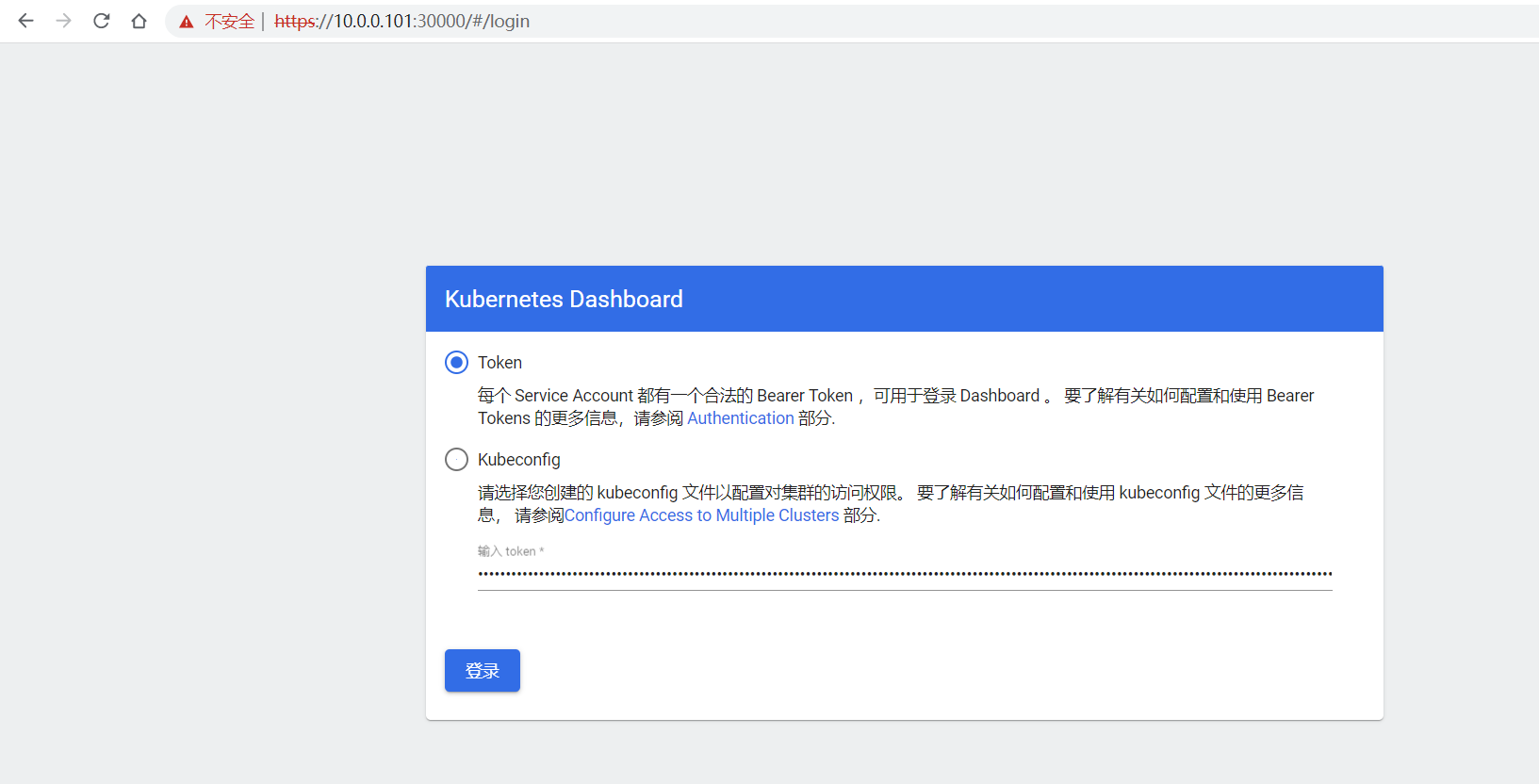This screenshot has height=784, width=1539.
Task: Click the Token option label
Action: click(499, 363)
